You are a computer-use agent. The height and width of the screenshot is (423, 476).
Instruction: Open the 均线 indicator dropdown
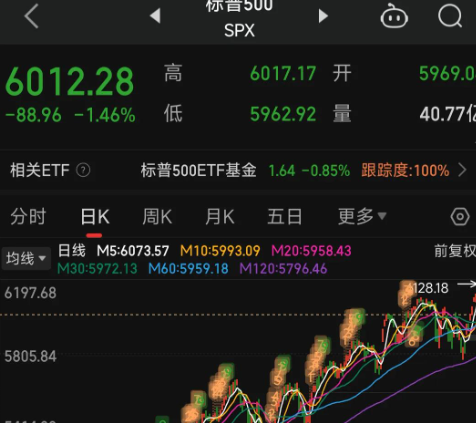[x=26, y=258]
